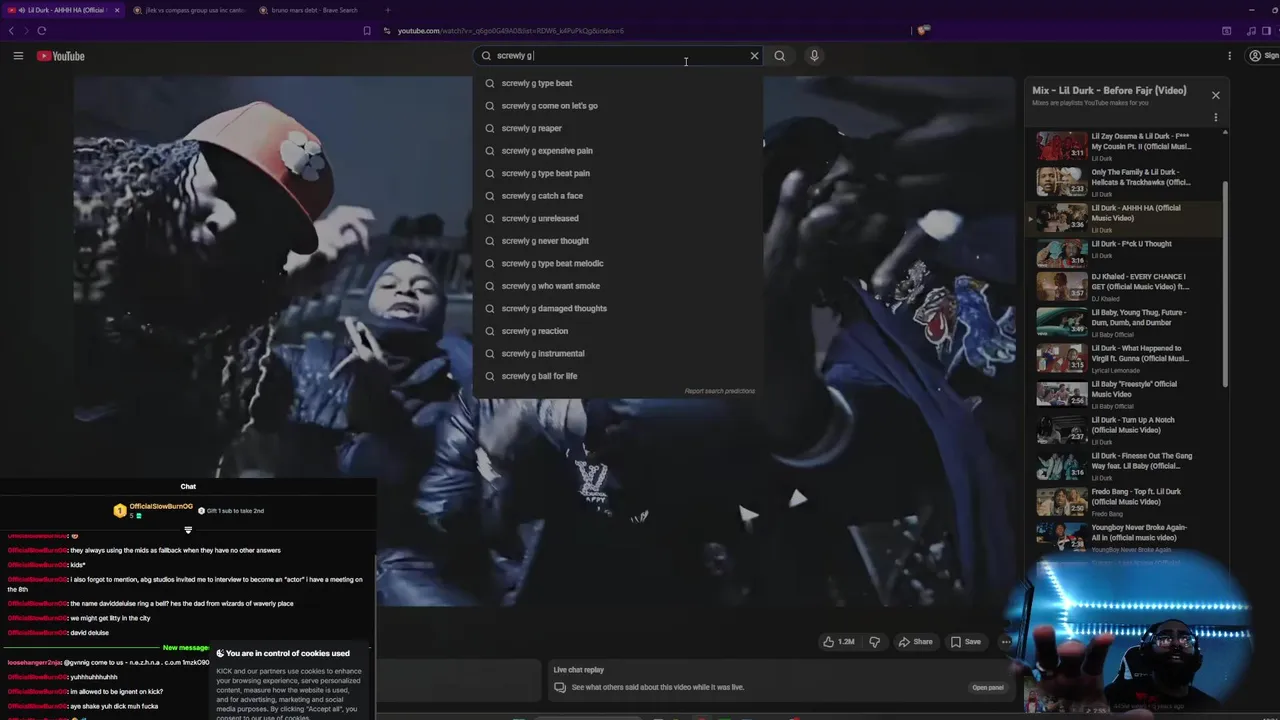Viewport: 1280px width, 720px height.
Task: Click the live chat replay icon
Action: [x=560, y=688]
